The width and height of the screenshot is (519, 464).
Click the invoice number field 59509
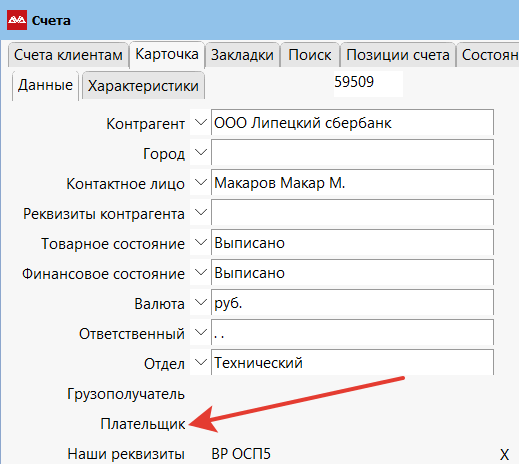pyautogui.click(x=368, y=83)
